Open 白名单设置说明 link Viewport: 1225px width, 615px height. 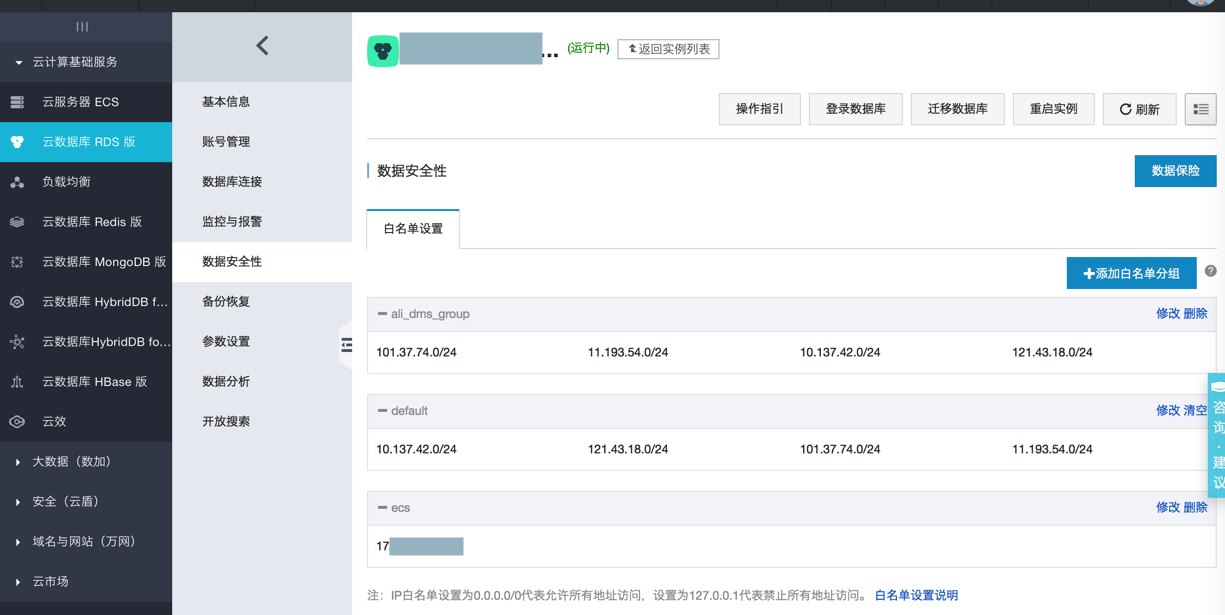pos(916,596)
